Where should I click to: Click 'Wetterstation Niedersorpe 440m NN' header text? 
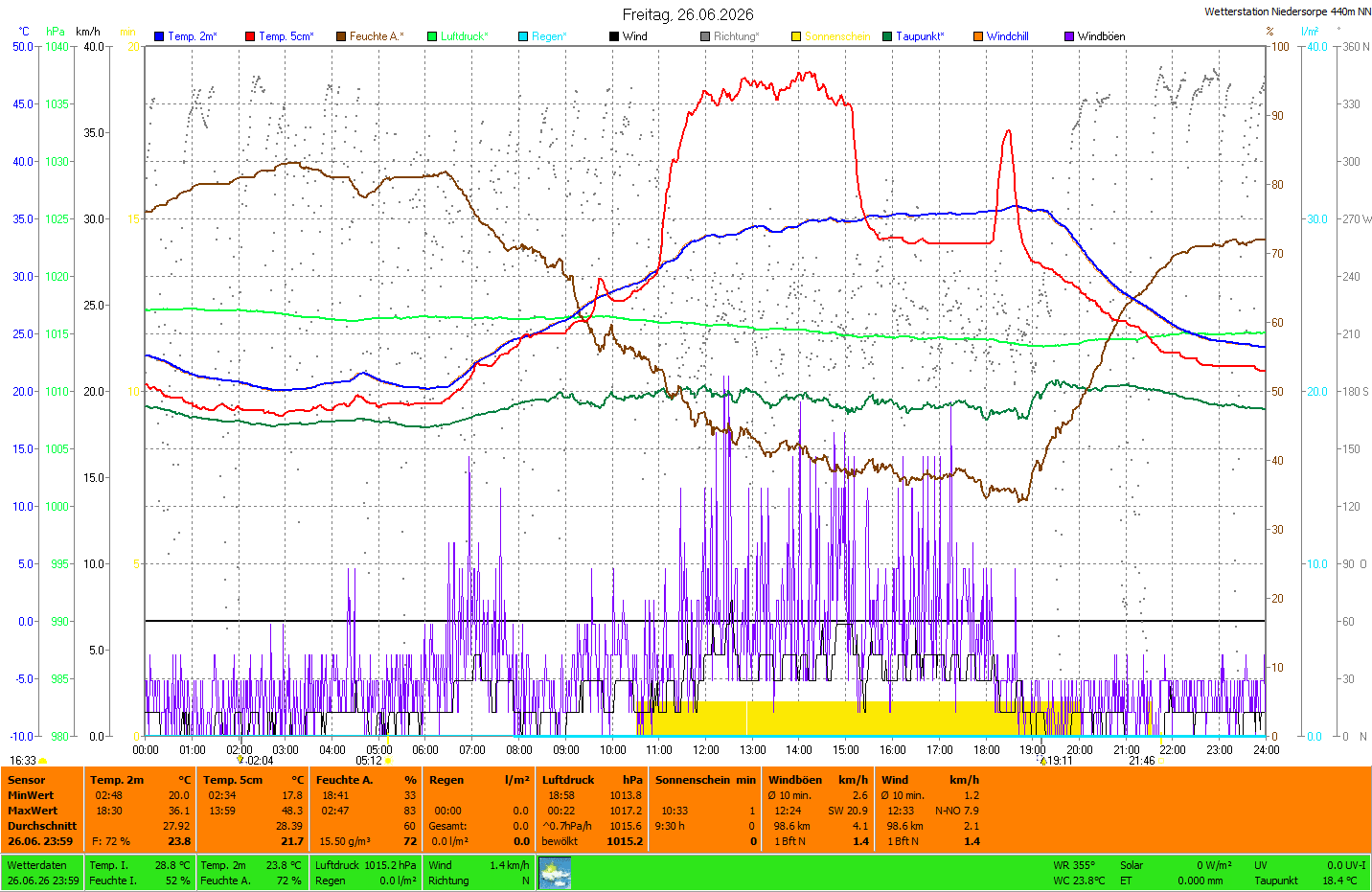1288,12
